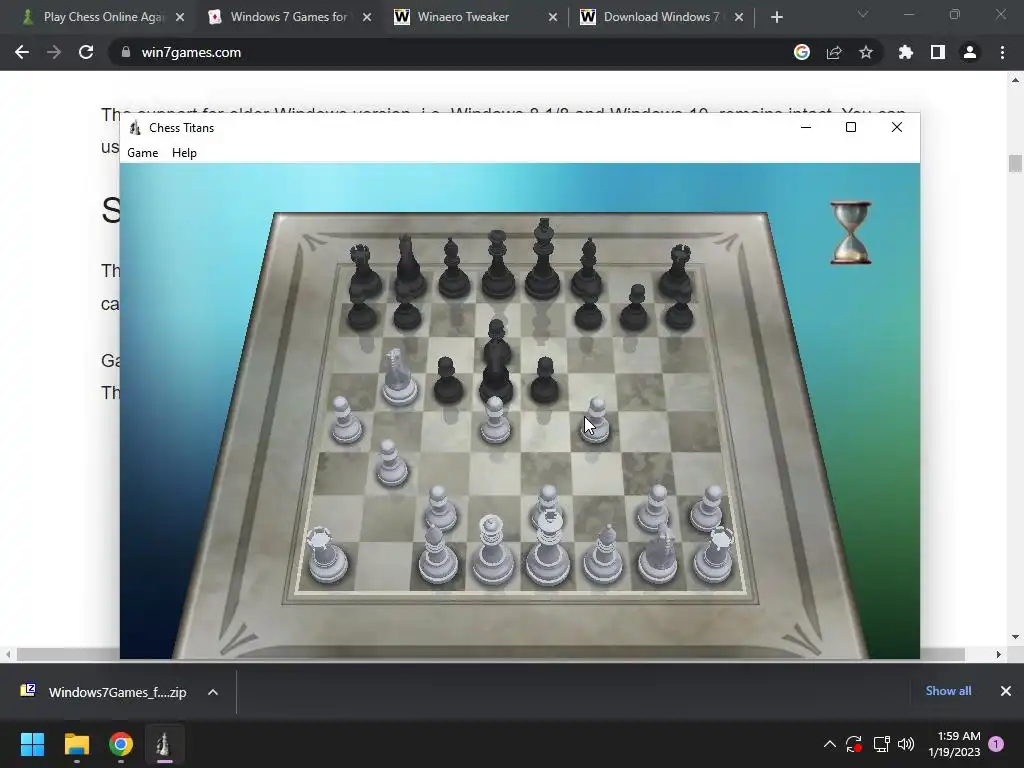Image resolution: width=1024 pixels, height=768 pixels.
Task: Click Show all downloads
Action: tap(948, 691)
